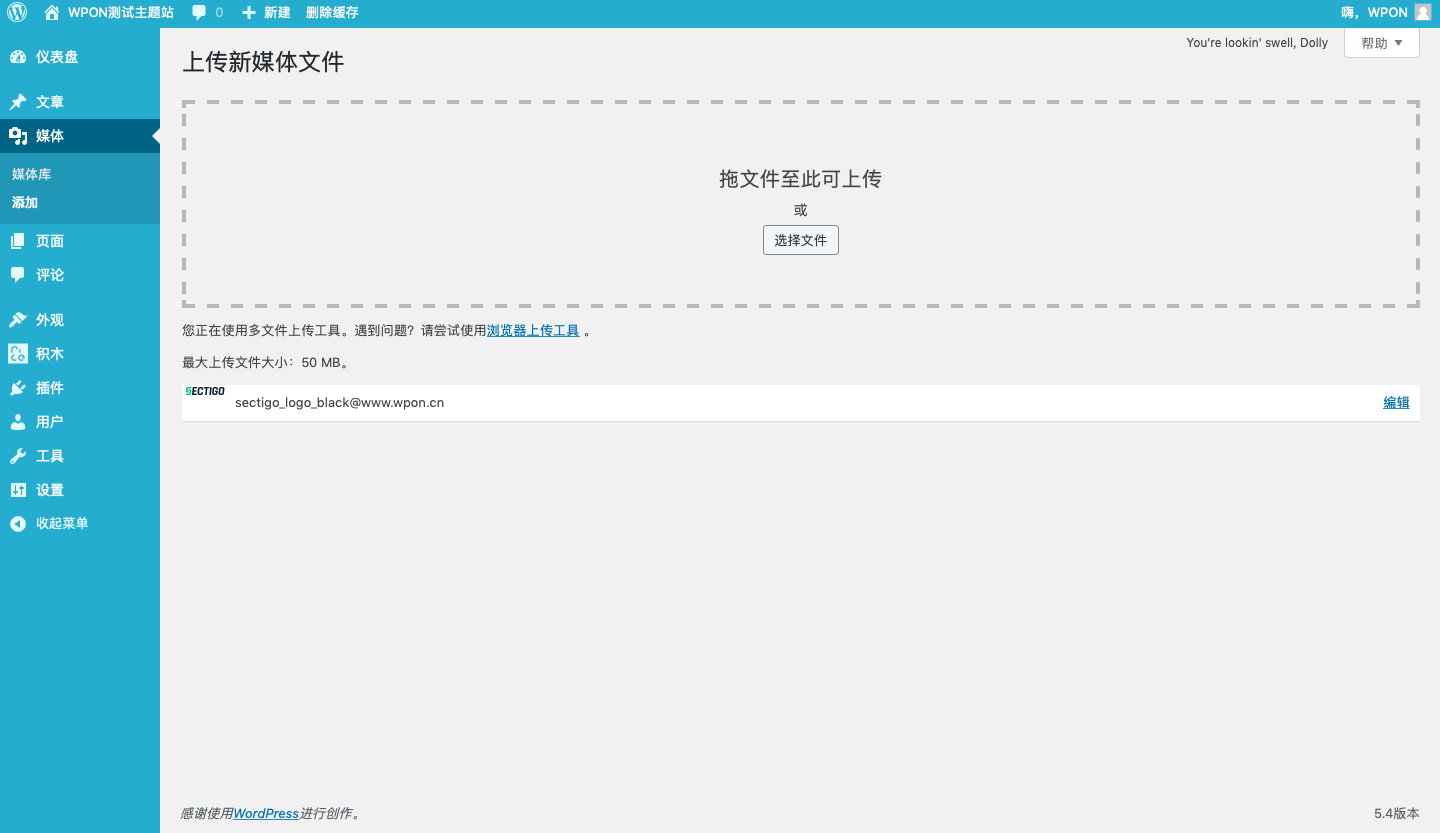
Task: Open 设置 menu item
Action: (x=80, y=490)
